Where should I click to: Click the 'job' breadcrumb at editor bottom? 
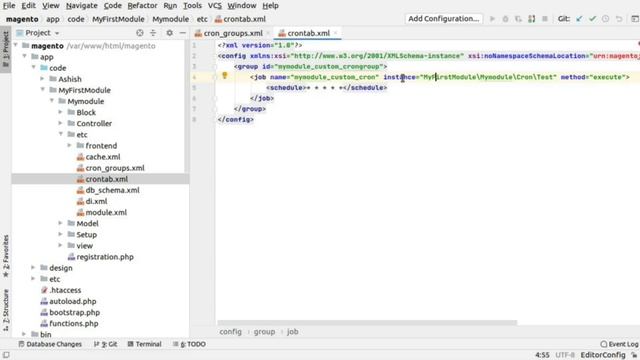(292, 332)
